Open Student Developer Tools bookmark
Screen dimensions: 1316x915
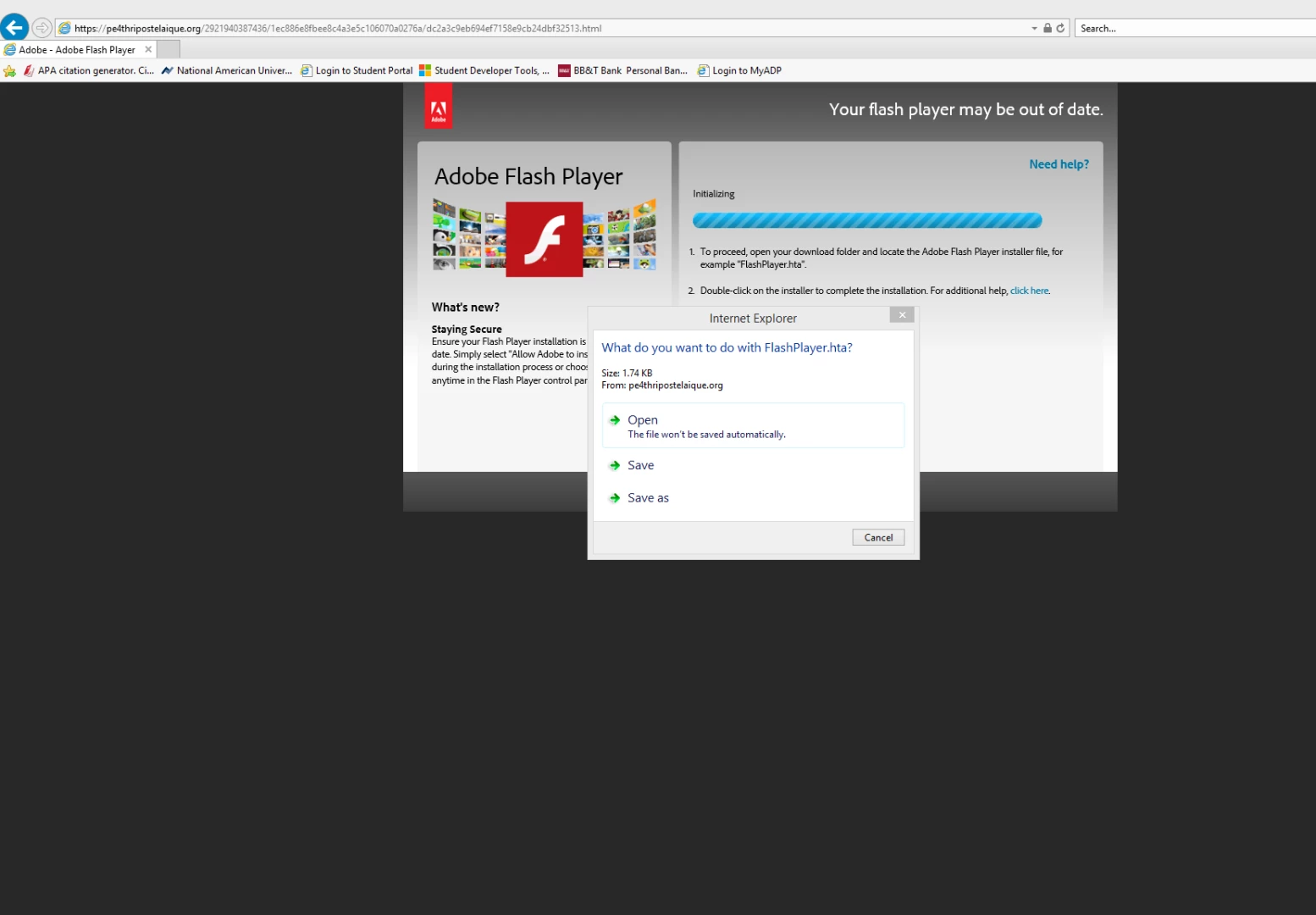[x=484, y=71]
